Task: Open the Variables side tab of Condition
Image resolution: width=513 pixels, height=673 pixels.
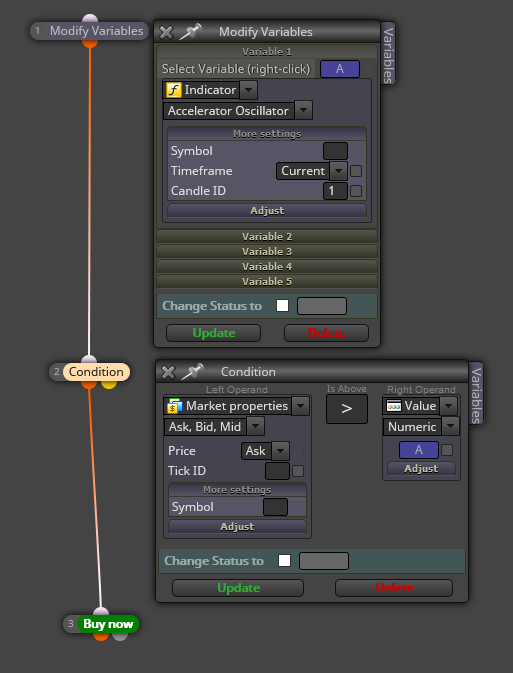Action: pyautogui.click(x=476, y=394)
